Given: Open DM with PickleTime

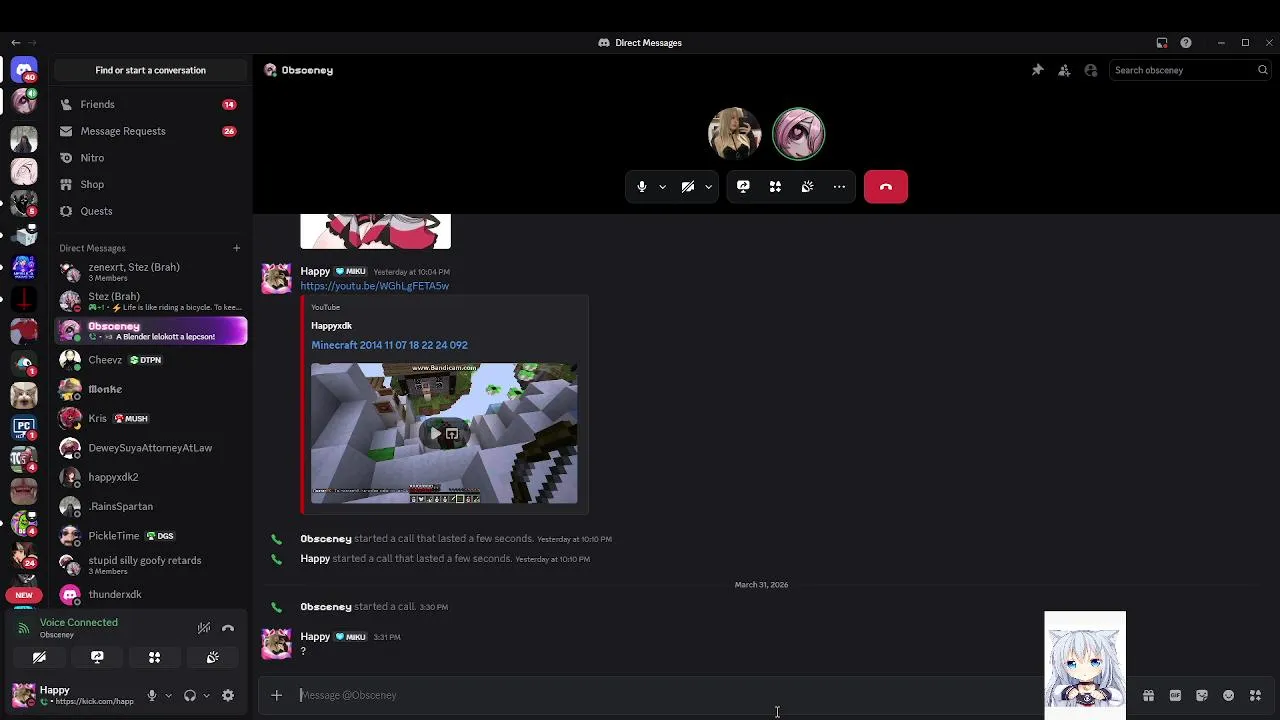Looking at the screenshot, I should tap(150, 536).
